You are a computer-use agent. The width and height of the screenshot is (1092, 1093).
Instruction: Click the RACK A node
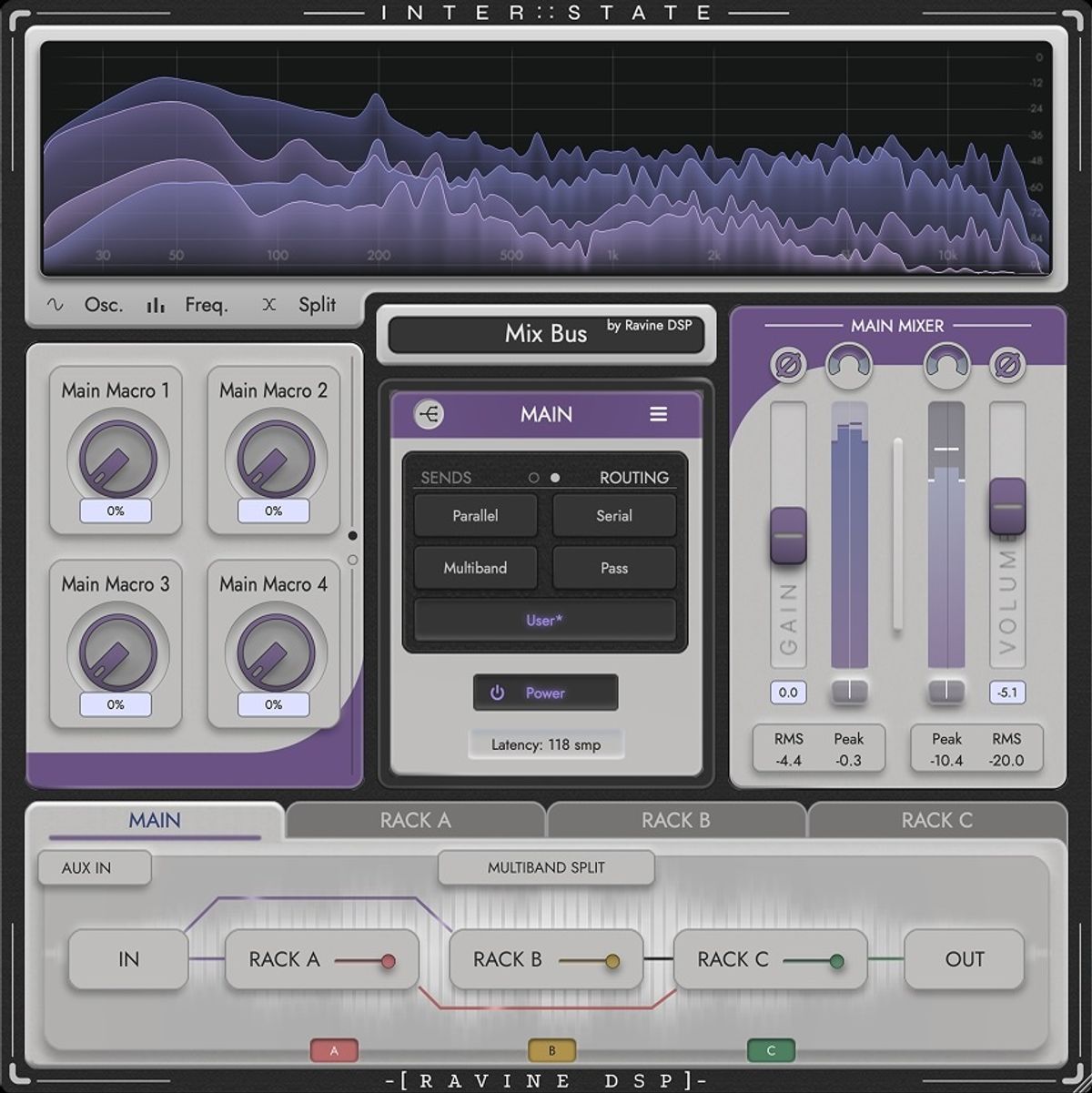322,959
